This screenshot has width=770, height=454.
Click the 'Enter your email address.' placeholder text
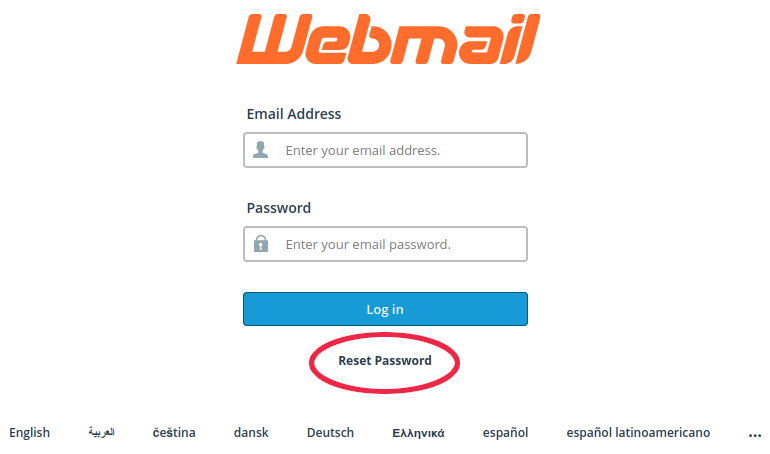click(363, 150)
